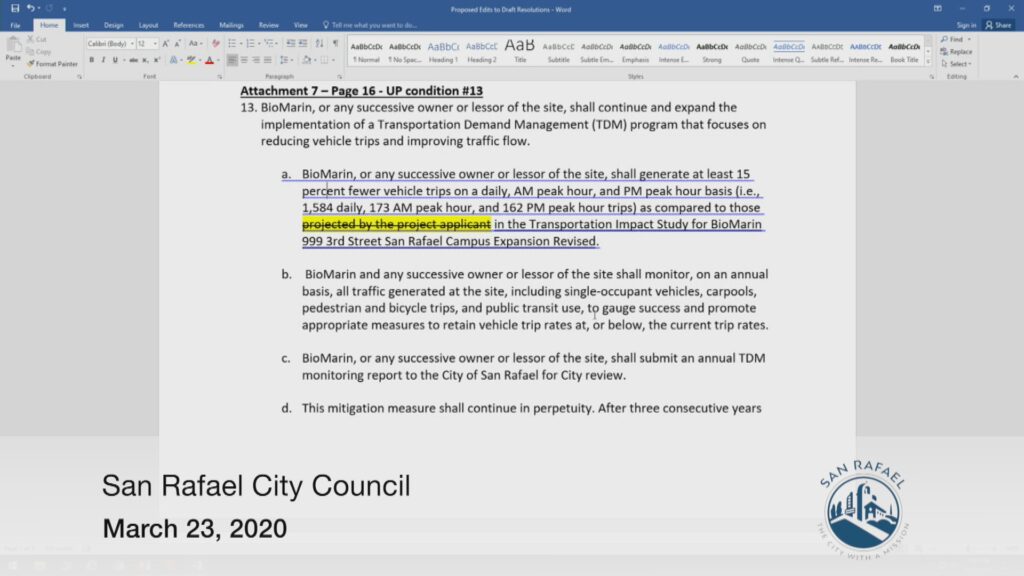
Task: Switch to the References tab
Action: tap(189, 25)
